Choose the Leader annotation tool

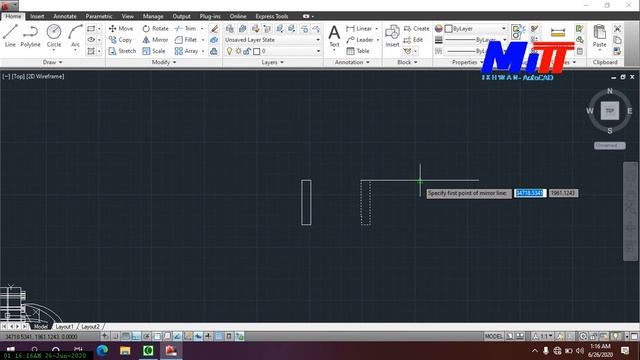coord(360,40)
